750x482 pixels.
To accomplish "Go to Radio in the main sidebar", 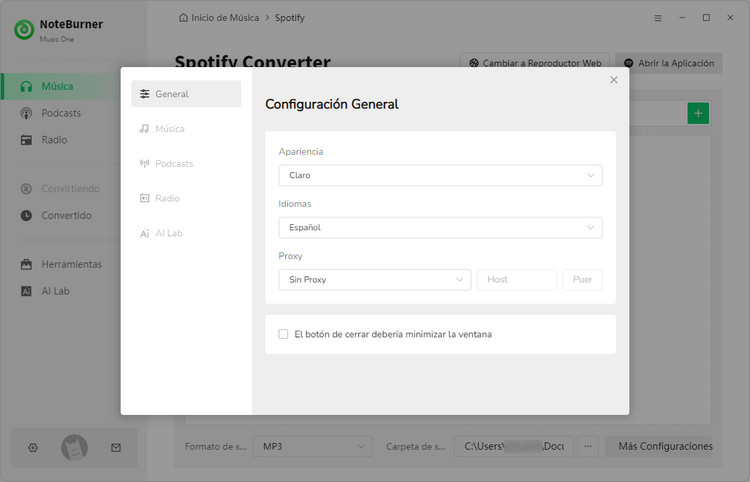I will (54, 140).
